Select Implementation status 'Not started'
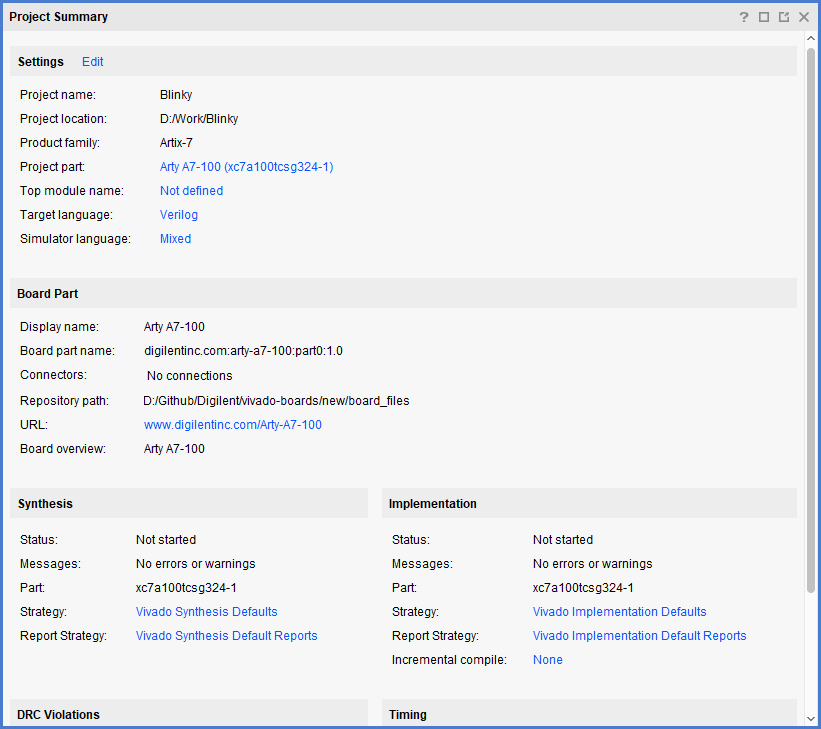Viewport: 821px width, 729px height. tap(563, 540)
